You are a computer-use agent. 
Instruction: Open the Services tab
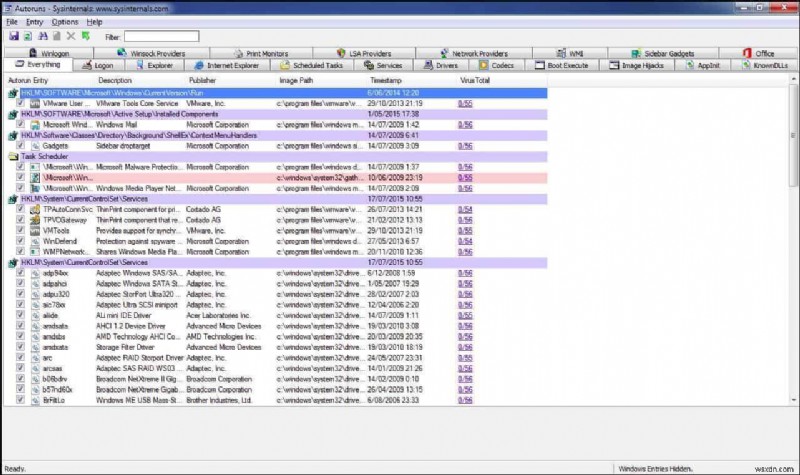tap(383, 65)
